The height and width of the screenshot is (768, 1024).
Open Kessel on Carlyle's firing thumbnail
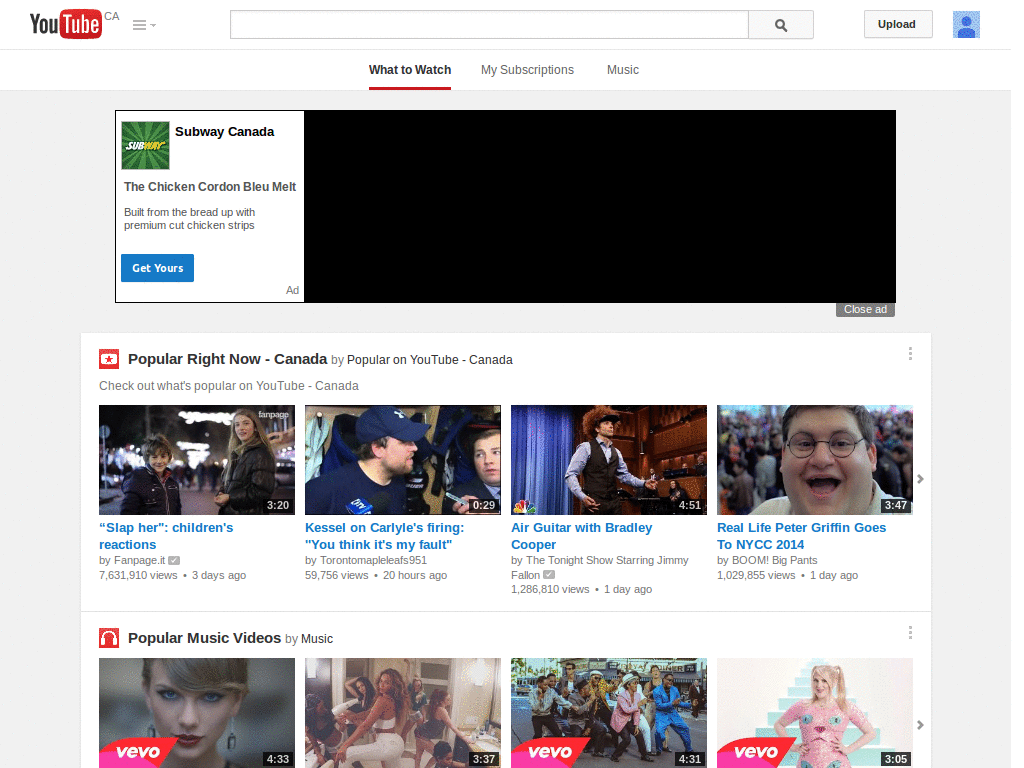coord(402,460)
